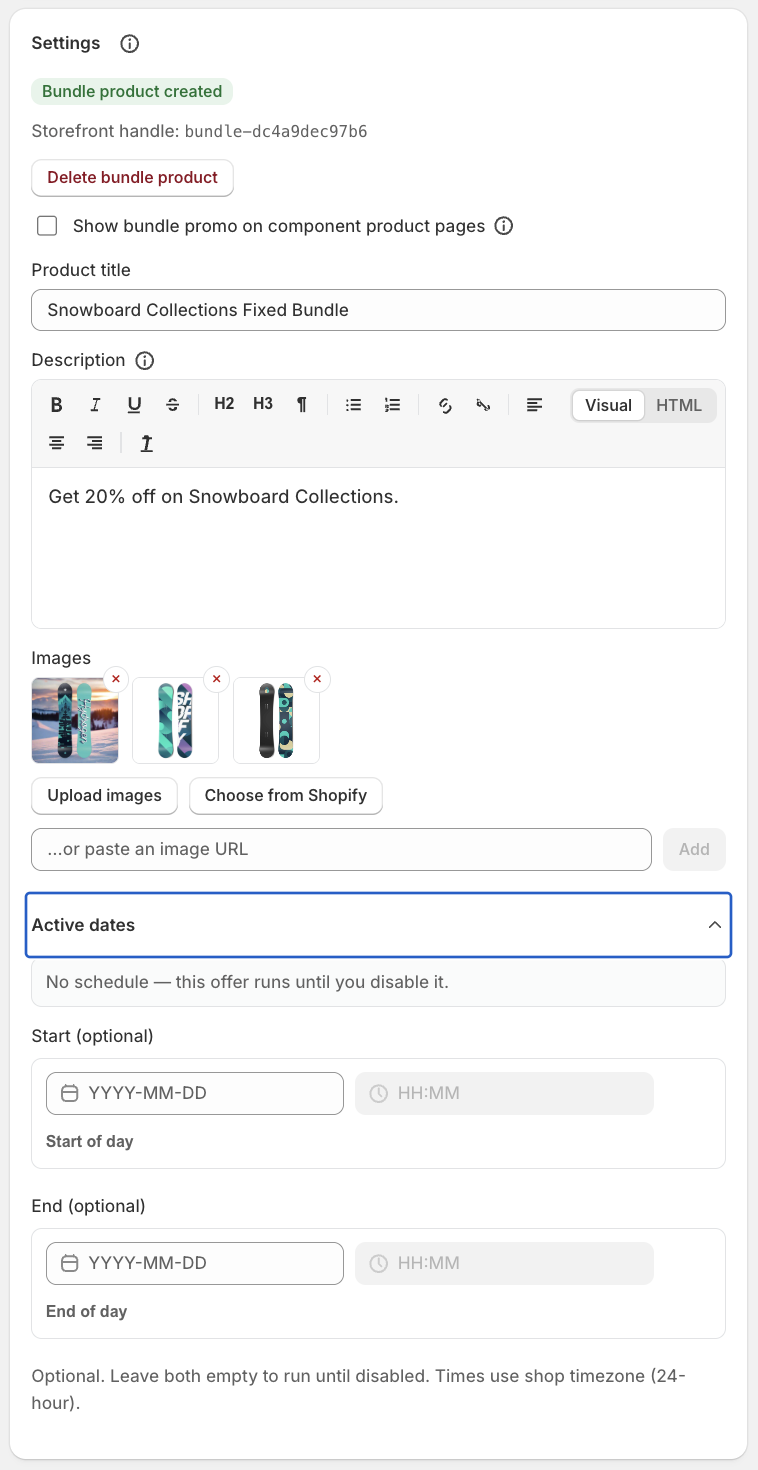Switch to paragraph format
Screen dimensions: 758x1470
click(301, 405)
